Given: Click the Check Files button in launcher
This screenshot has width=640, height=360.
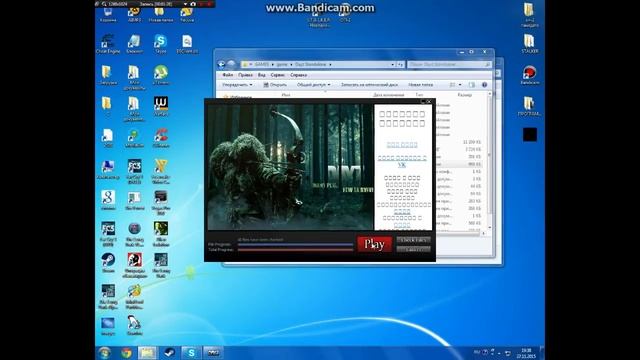Looking at the screenshot, I should point(413,240).
